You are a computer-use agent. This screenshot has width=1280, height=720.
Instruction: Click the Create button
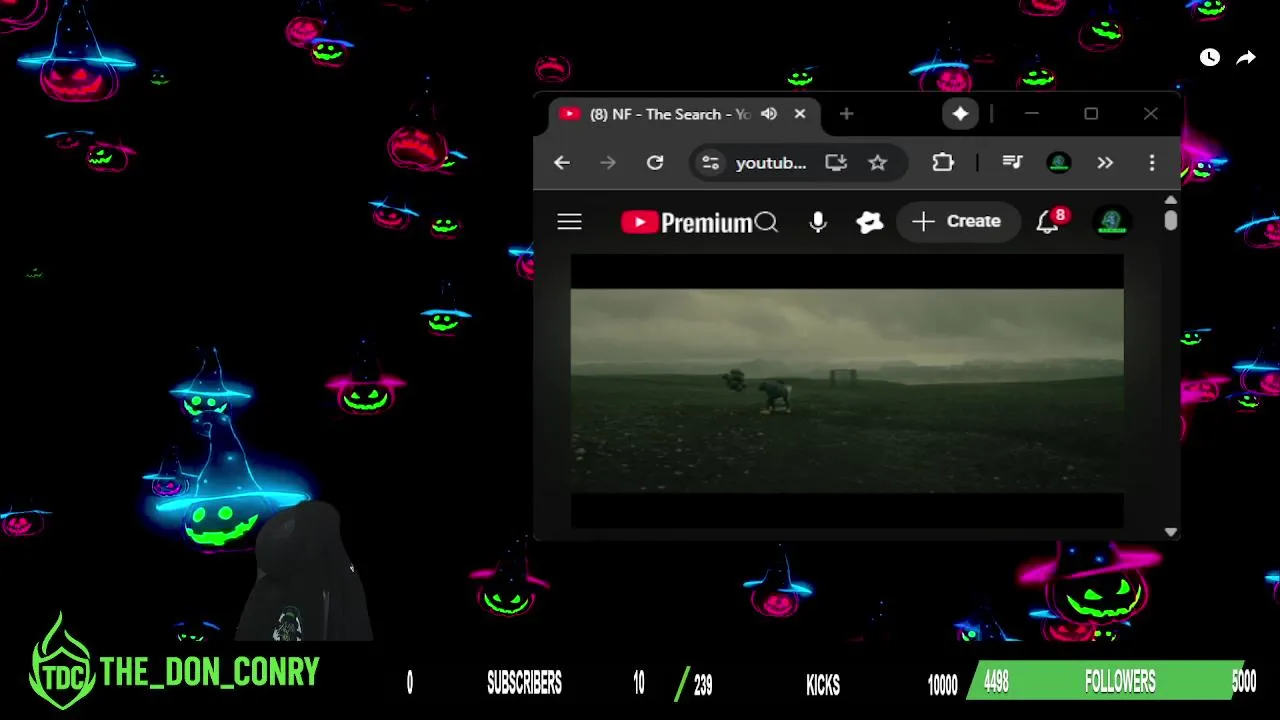coord(957,222)
